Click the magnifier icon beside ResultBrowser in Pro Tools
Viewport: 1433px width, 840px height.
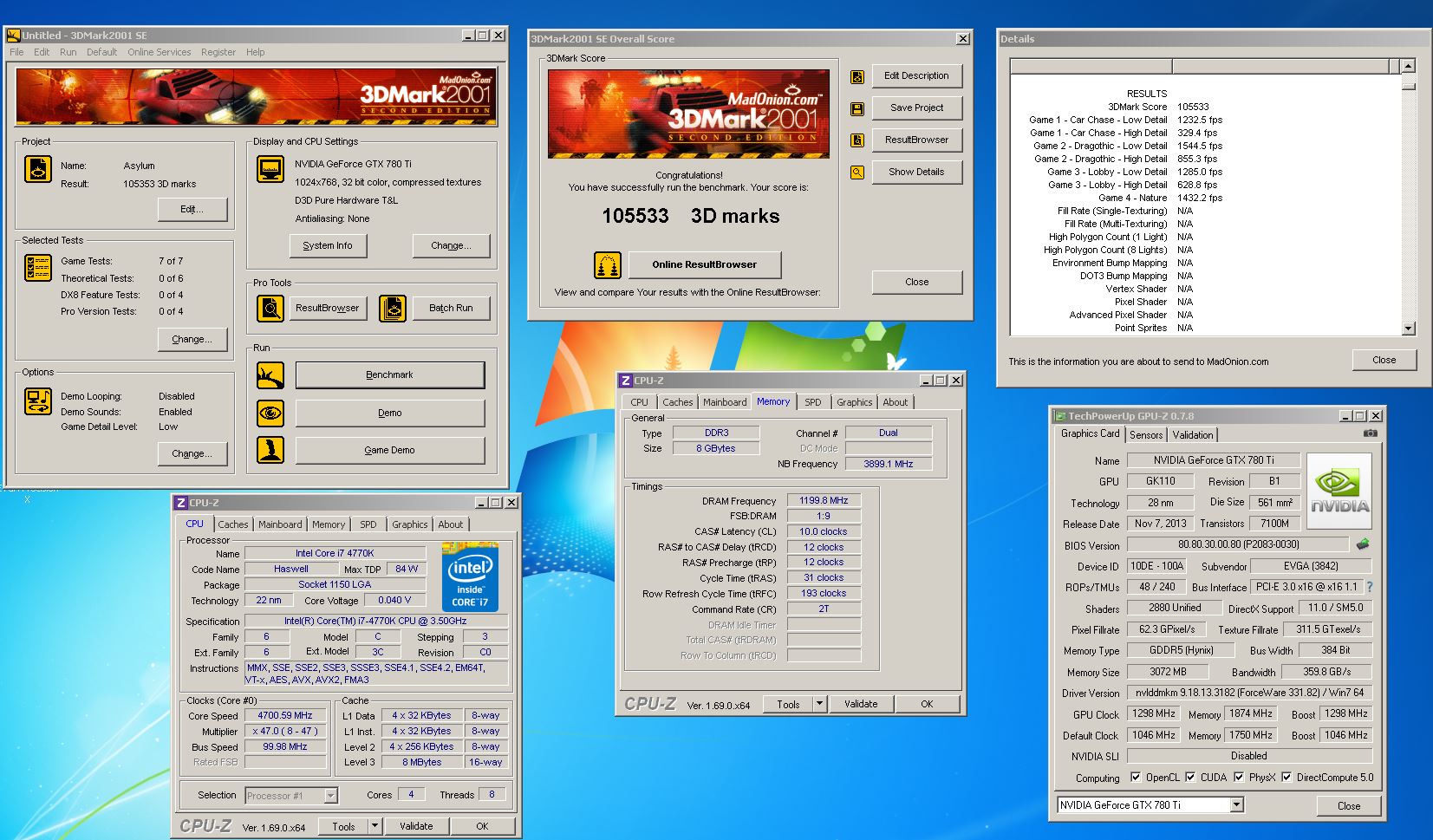pos(270,308)
